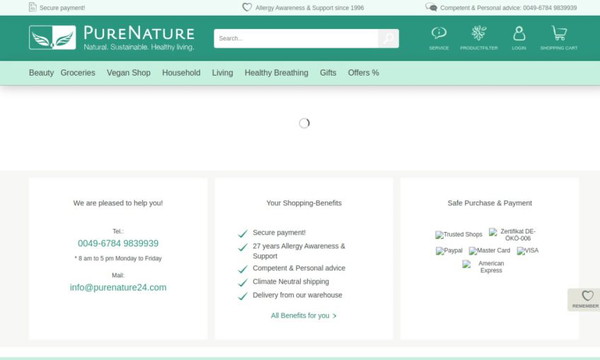Open the Healthy Breathing menu
The width and height of the screenshot is (600, 360).
tap(276, 73)
